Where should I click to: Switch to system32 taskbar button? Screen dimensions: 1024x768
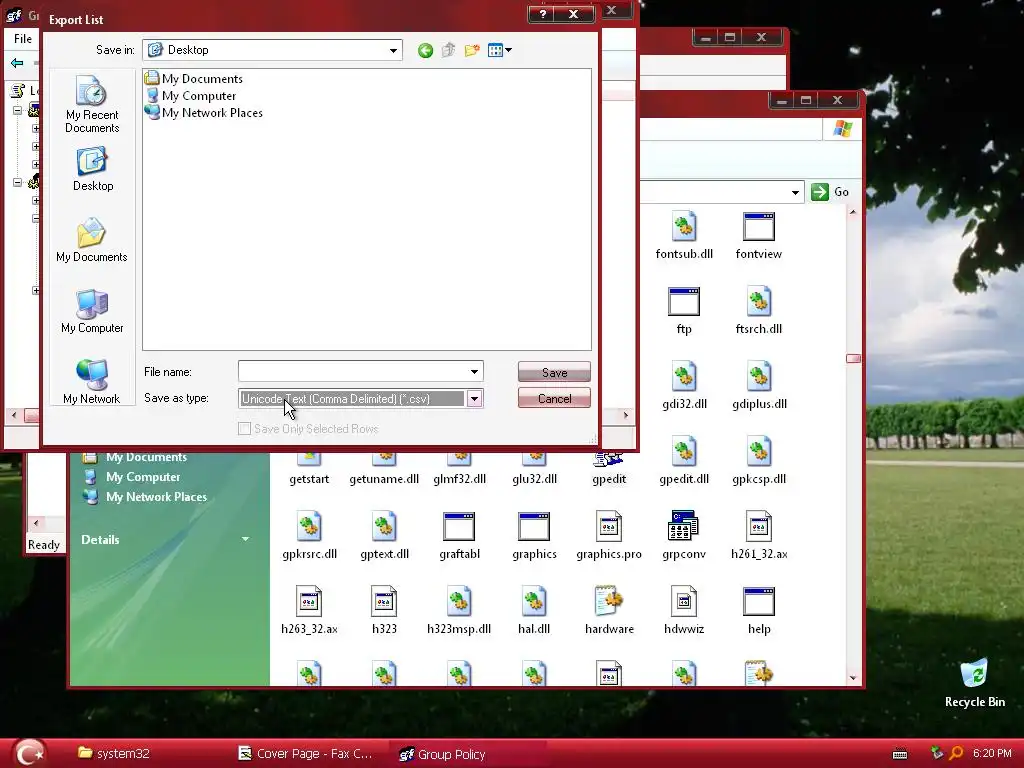click(x=114, y=754)
